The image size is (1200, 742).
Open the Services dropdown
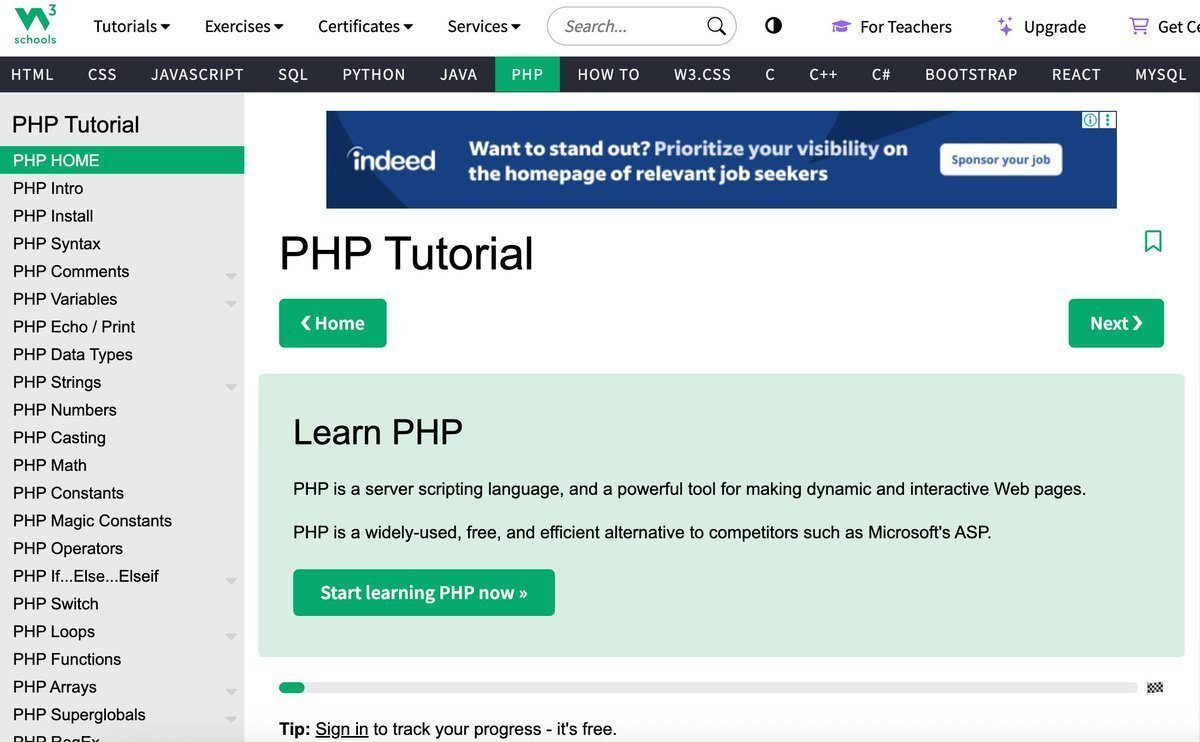coord(483,26)
